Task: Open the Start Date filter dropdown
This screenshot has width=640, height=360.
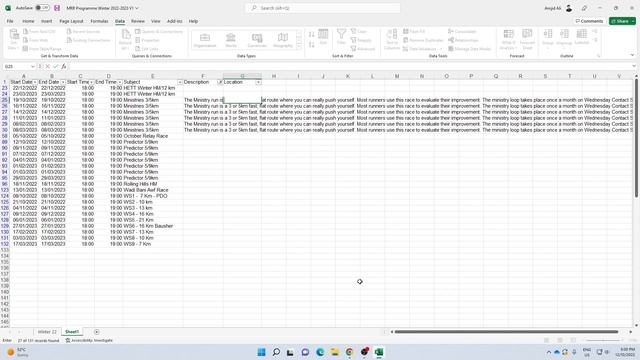Action: tap(35, 82)
